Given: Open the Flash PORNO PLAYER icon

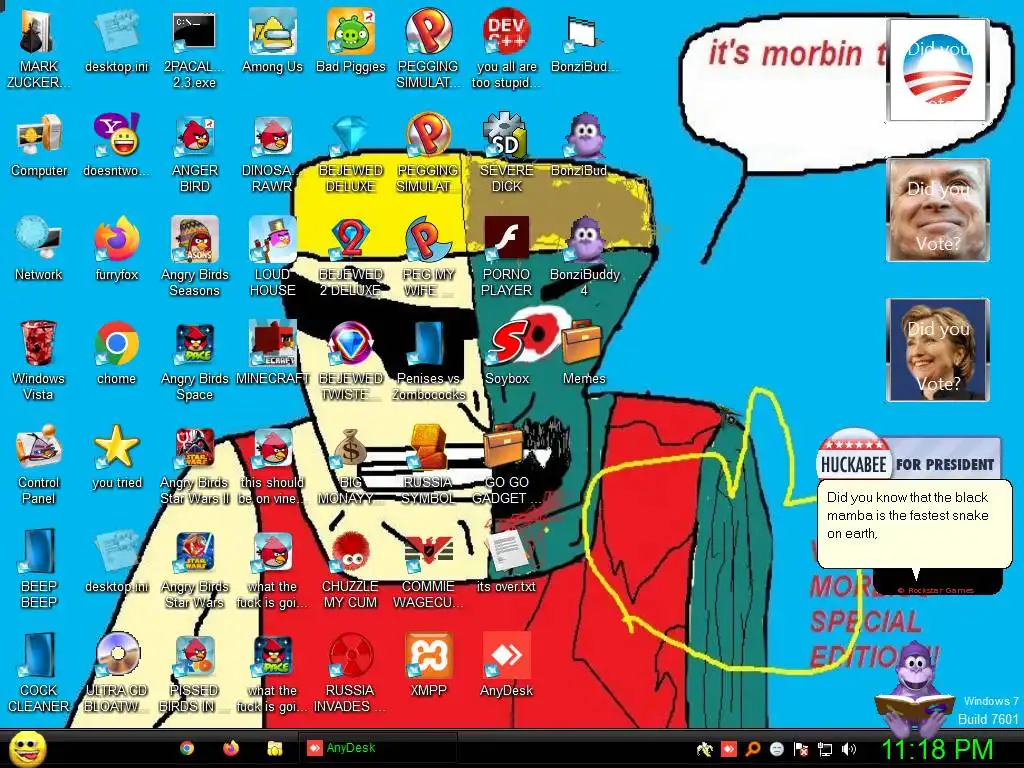Looking at the screenshot, I should point(506,238).
